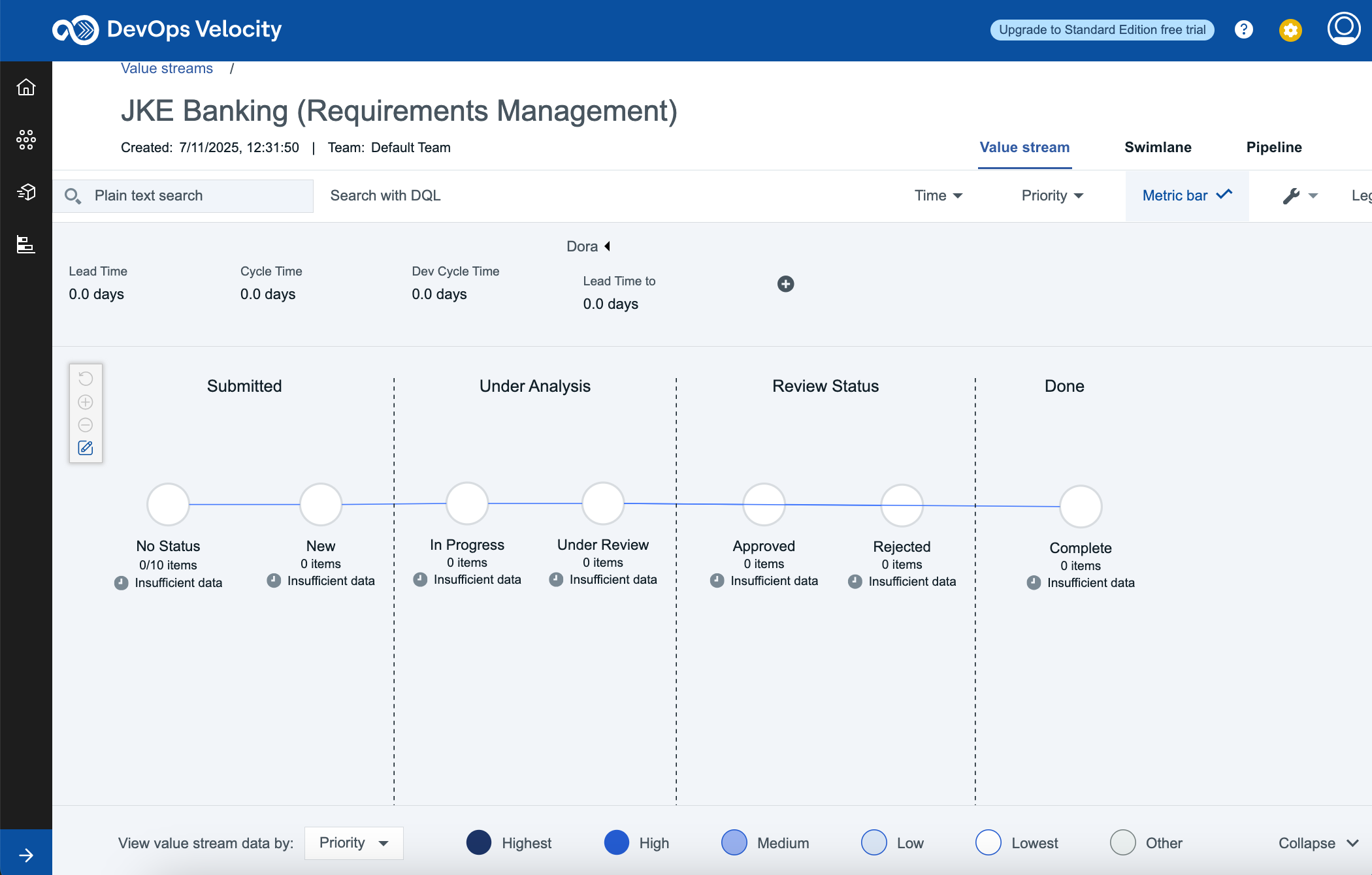This screenshot has height=875, width=1372.
Task: Click the DevOps Velocity logo
Action: tap(167, 29)
